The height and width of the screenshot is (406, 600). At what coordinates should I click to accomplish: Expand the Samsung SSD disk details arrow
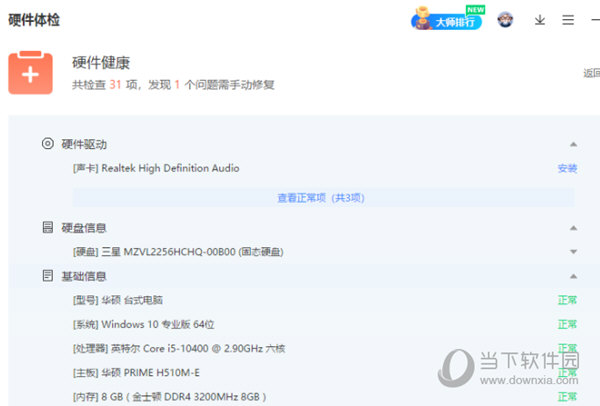coord(573,252)
